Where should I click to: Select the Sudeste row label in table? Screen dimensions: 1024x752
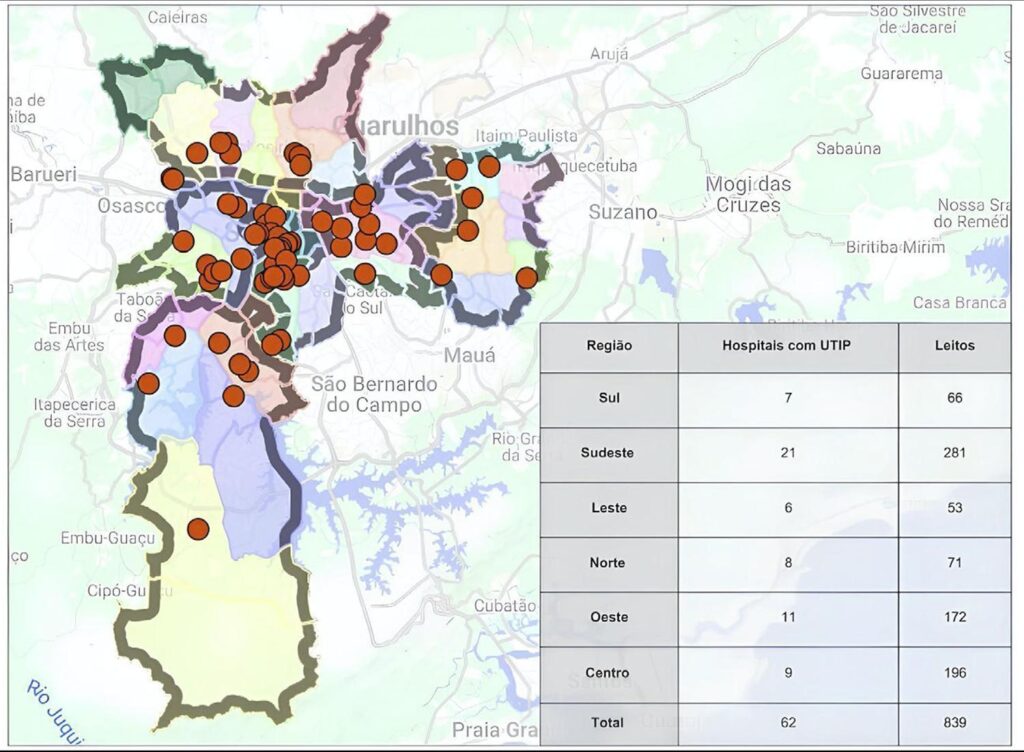pos(608,453)
